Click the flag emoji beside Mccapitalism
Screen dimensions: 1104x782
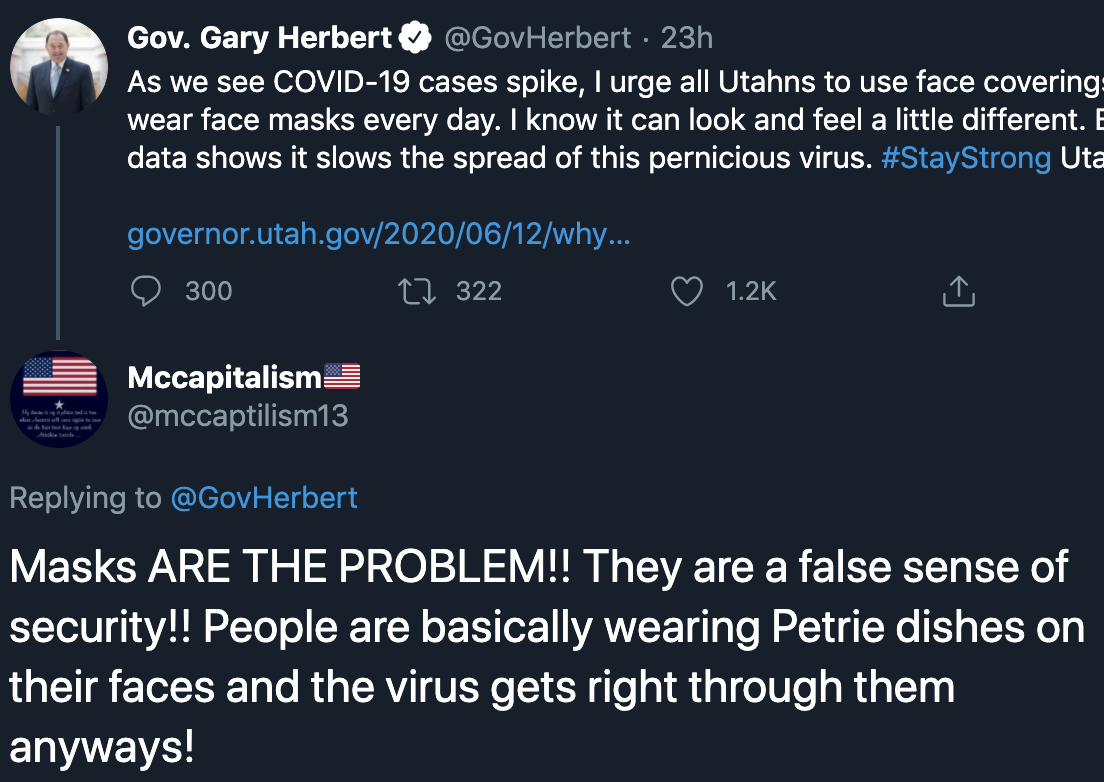pyautogui.click(x=342, y=377)
